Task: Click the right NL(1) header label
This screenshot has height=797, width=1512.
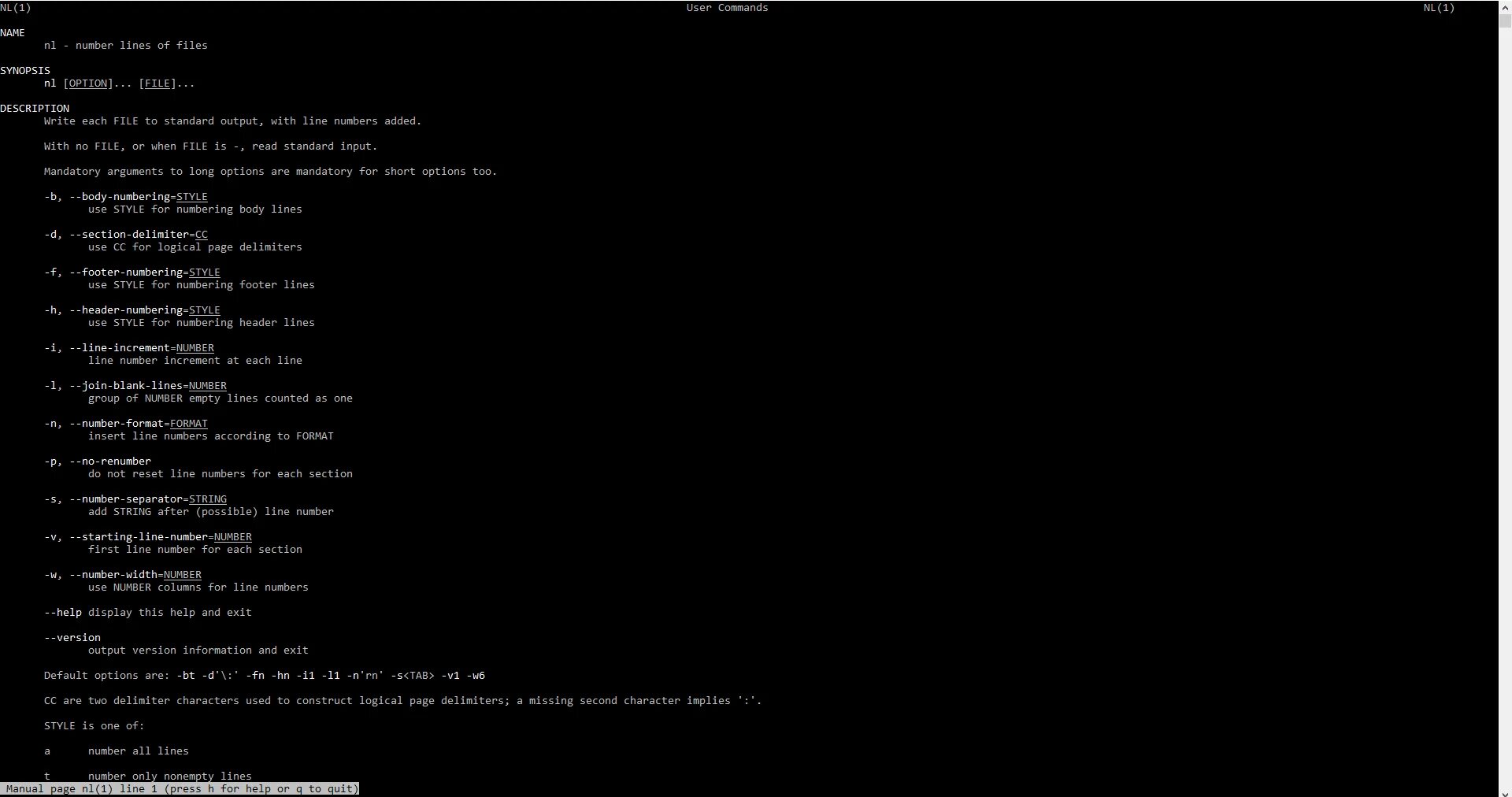Action: click(1440, 7)
